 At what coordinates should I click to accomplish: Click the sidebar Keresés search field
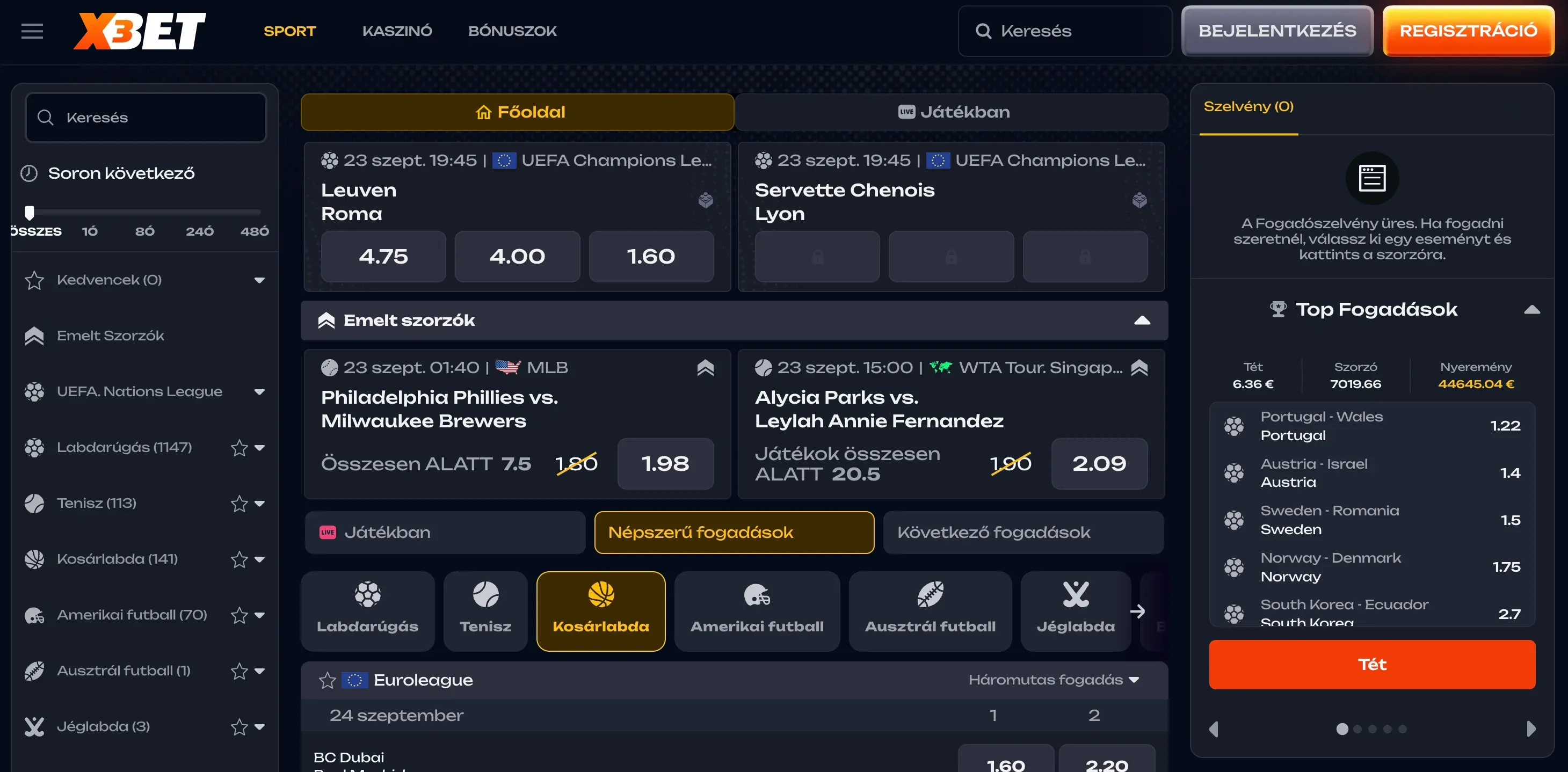pos(146,118)
